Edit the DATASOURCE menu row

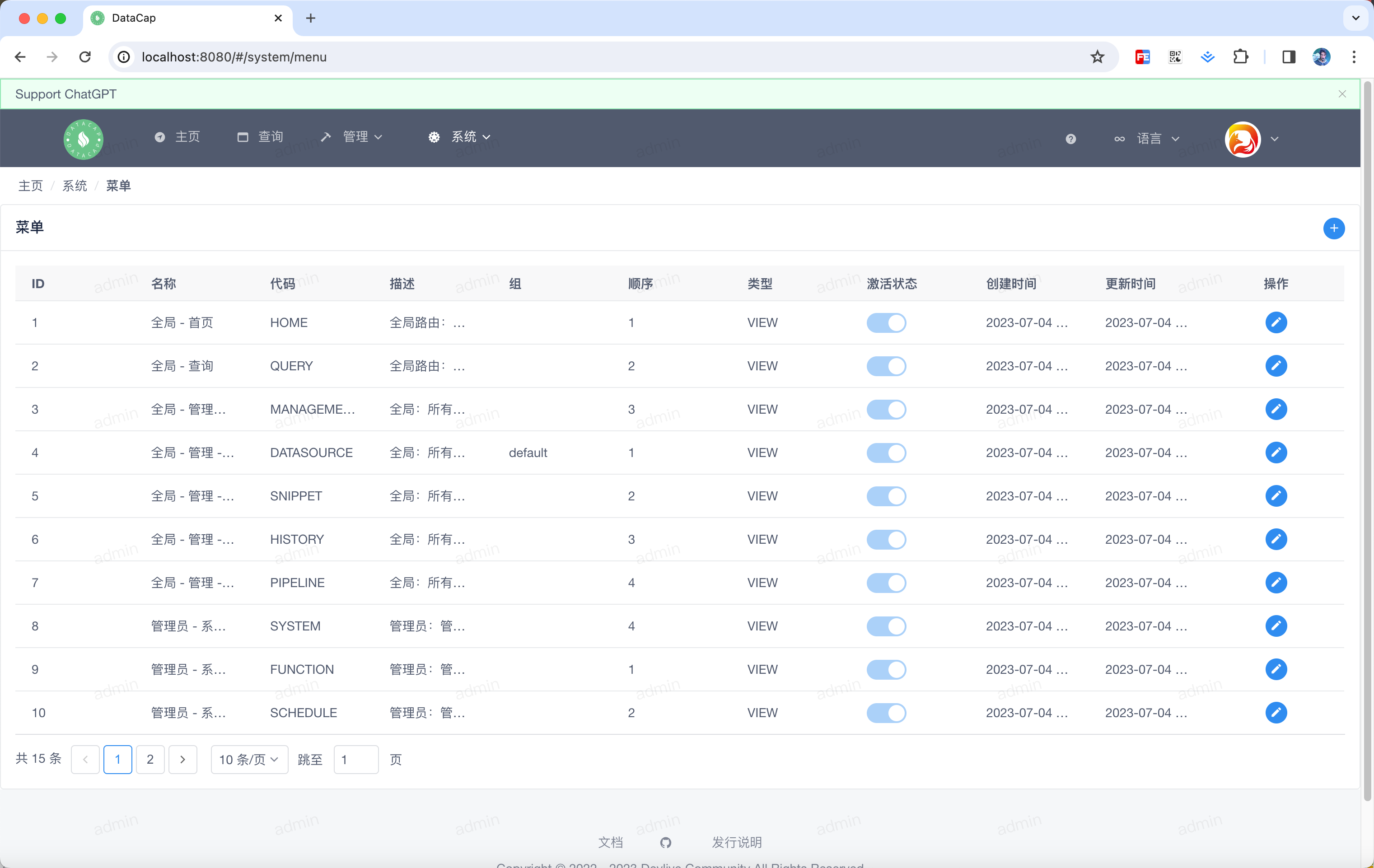click(x=1276, y=453)
